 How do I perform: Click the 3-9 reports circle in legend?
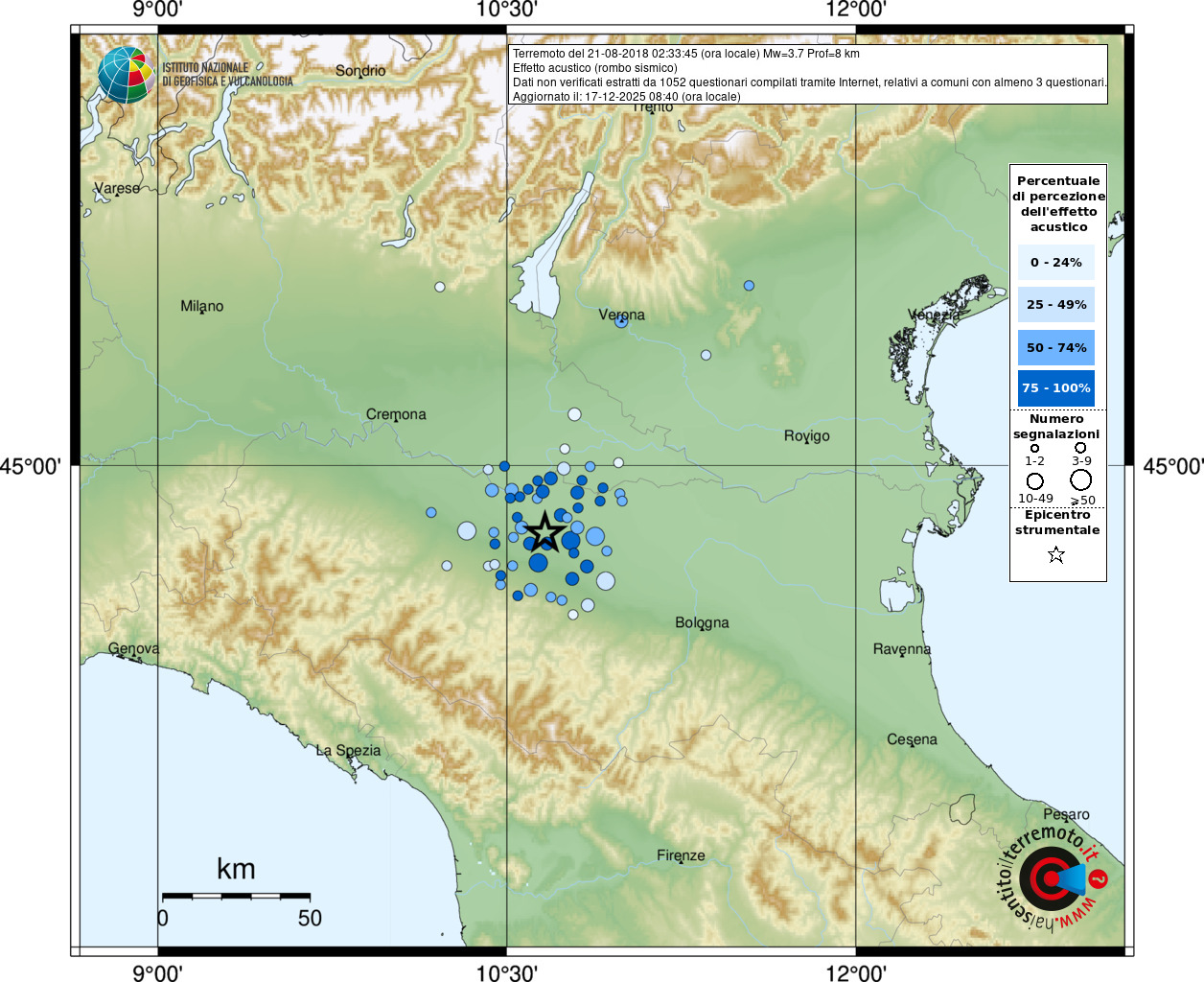click(1080, 447)
